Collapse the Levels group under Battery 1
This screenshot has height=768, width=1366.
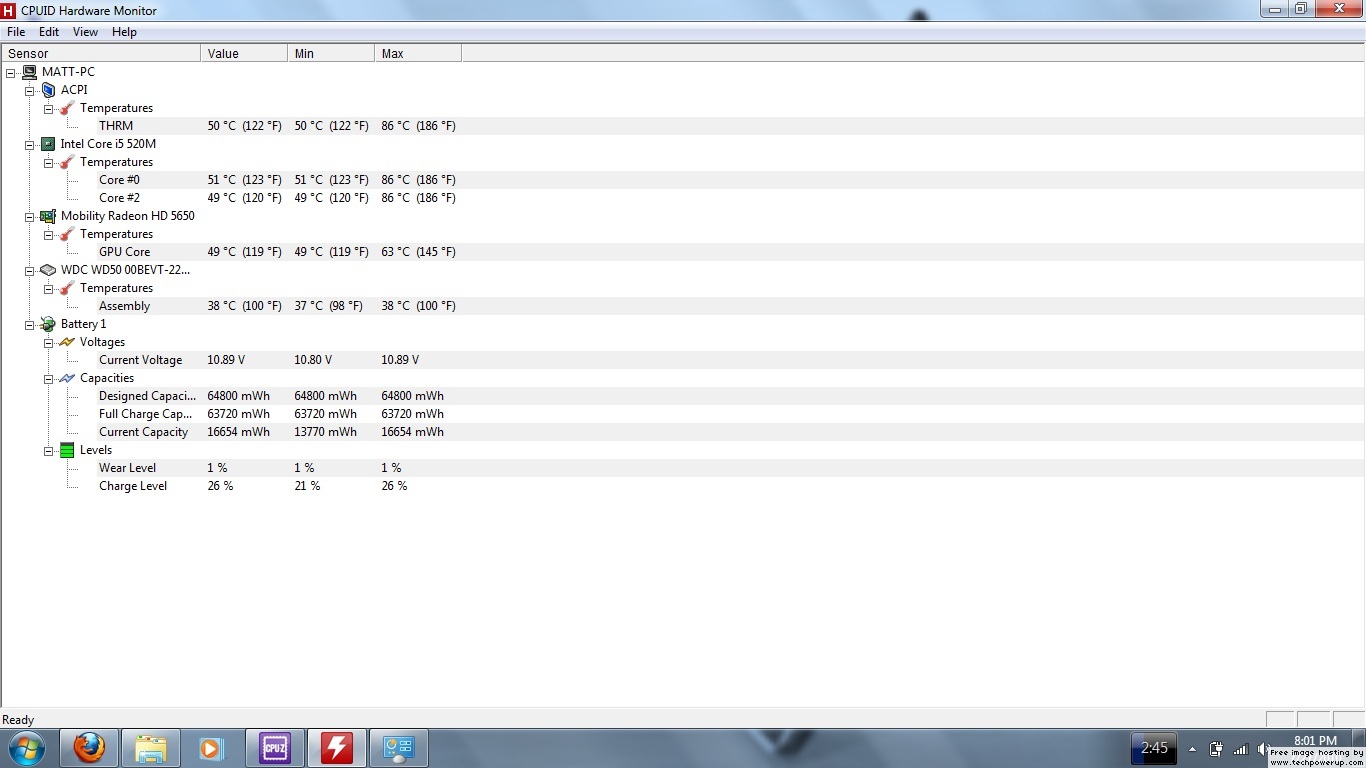[48, 450]
